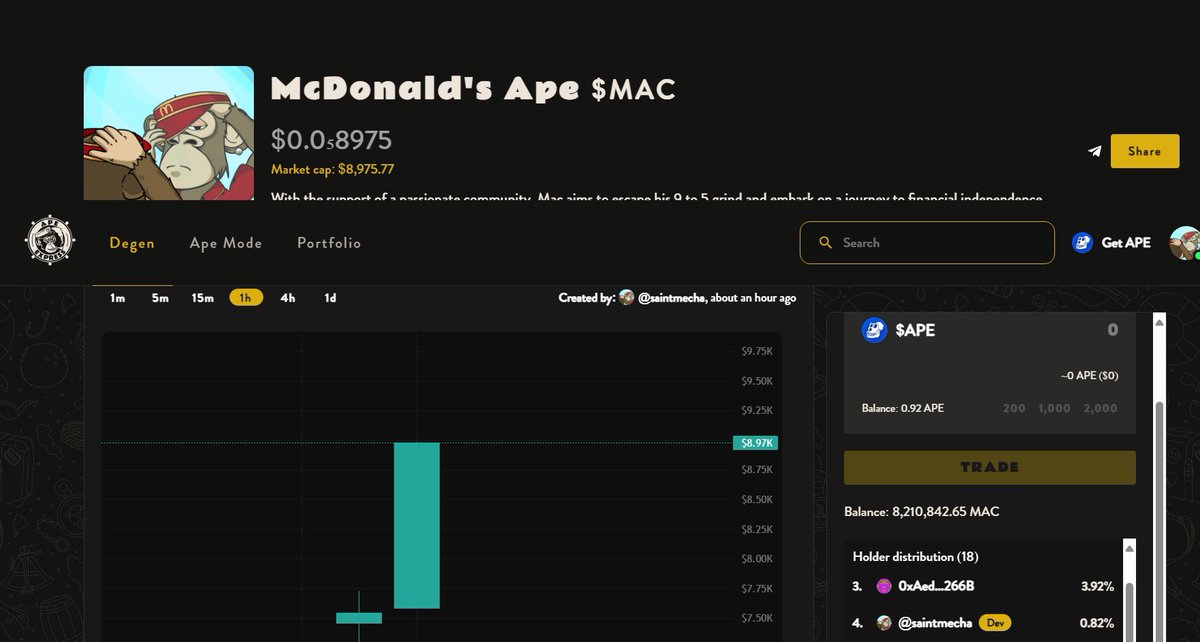Click the 3.92% holder percentage
The height and width of the screenshot is (642, 1200).
coord(1097,586)
